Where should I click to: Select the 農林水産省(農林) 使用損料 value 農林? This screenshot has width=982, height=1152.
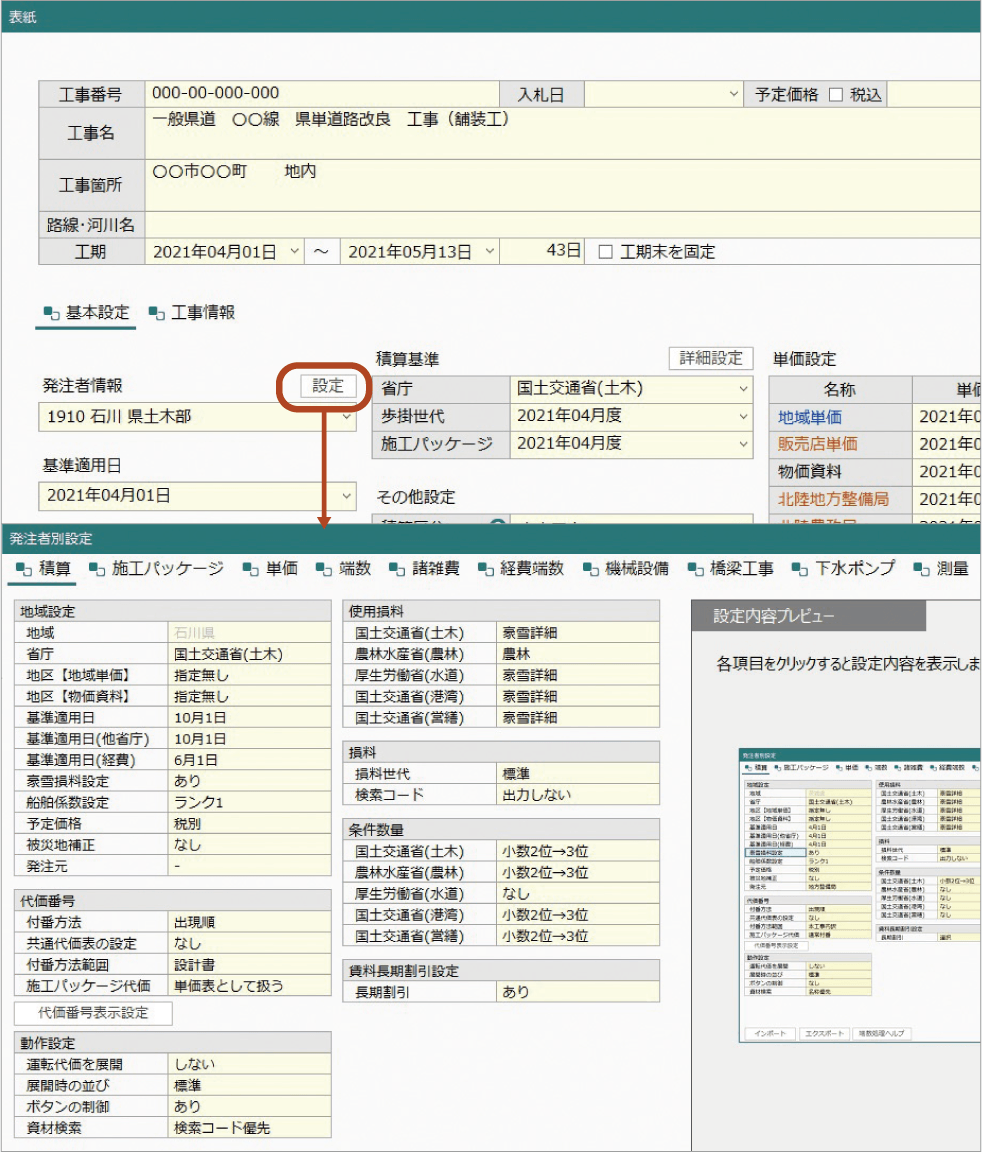point(578,654)
